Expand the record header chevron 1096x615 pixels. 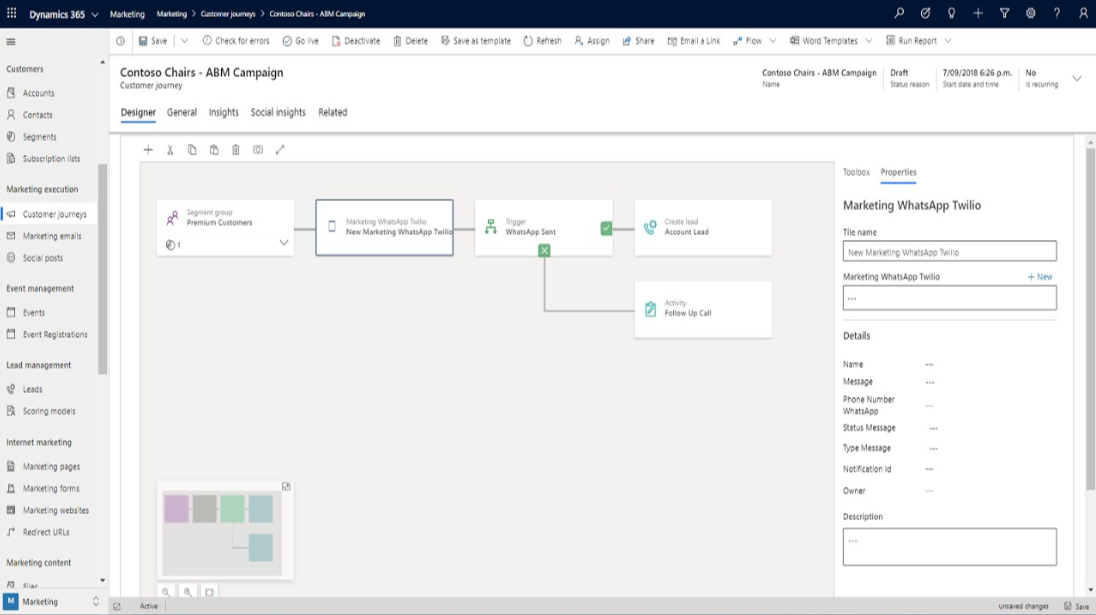1077,78
